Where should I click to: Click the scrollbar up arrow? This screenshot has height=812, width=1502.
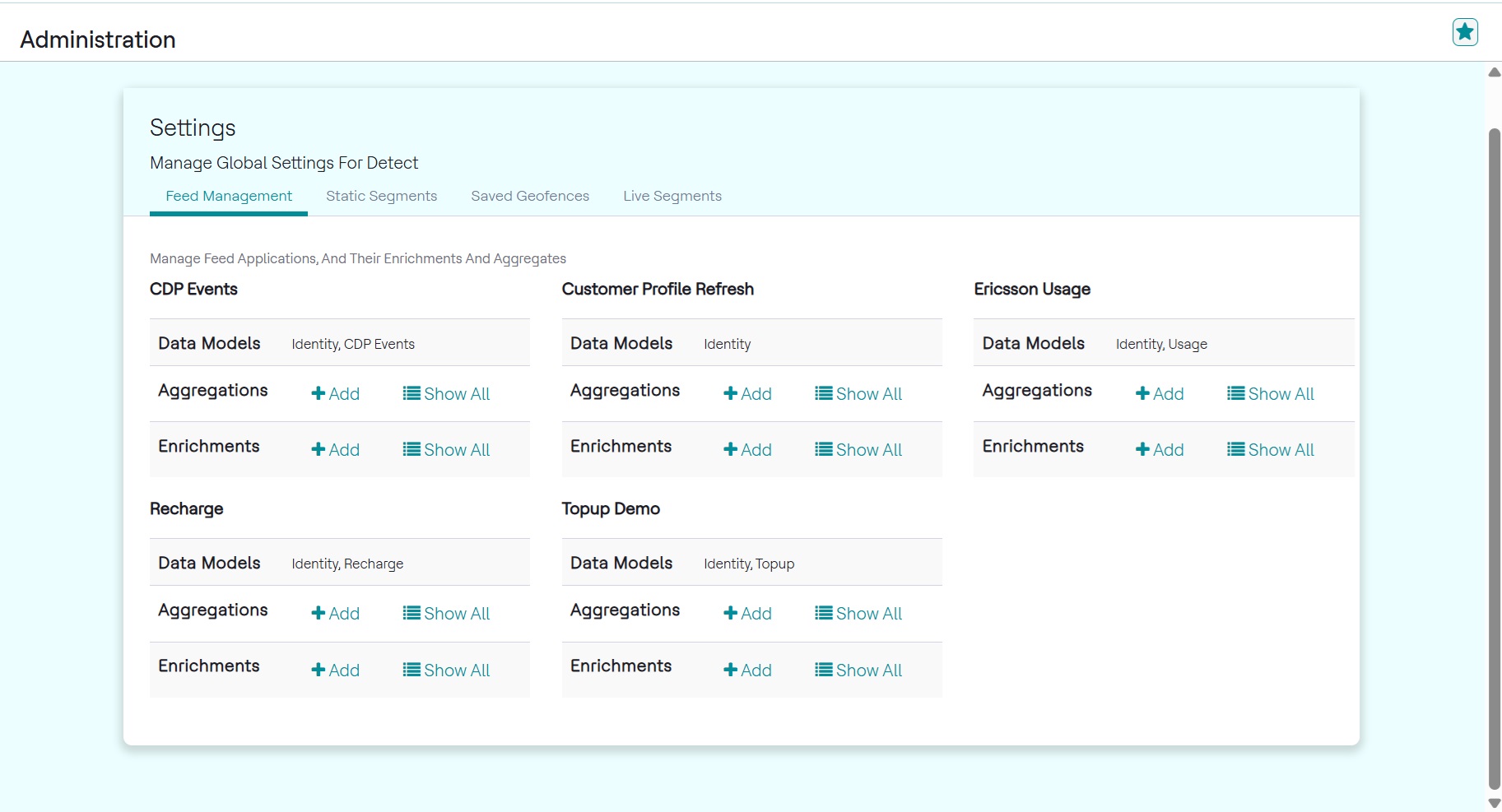(1495, 72)
